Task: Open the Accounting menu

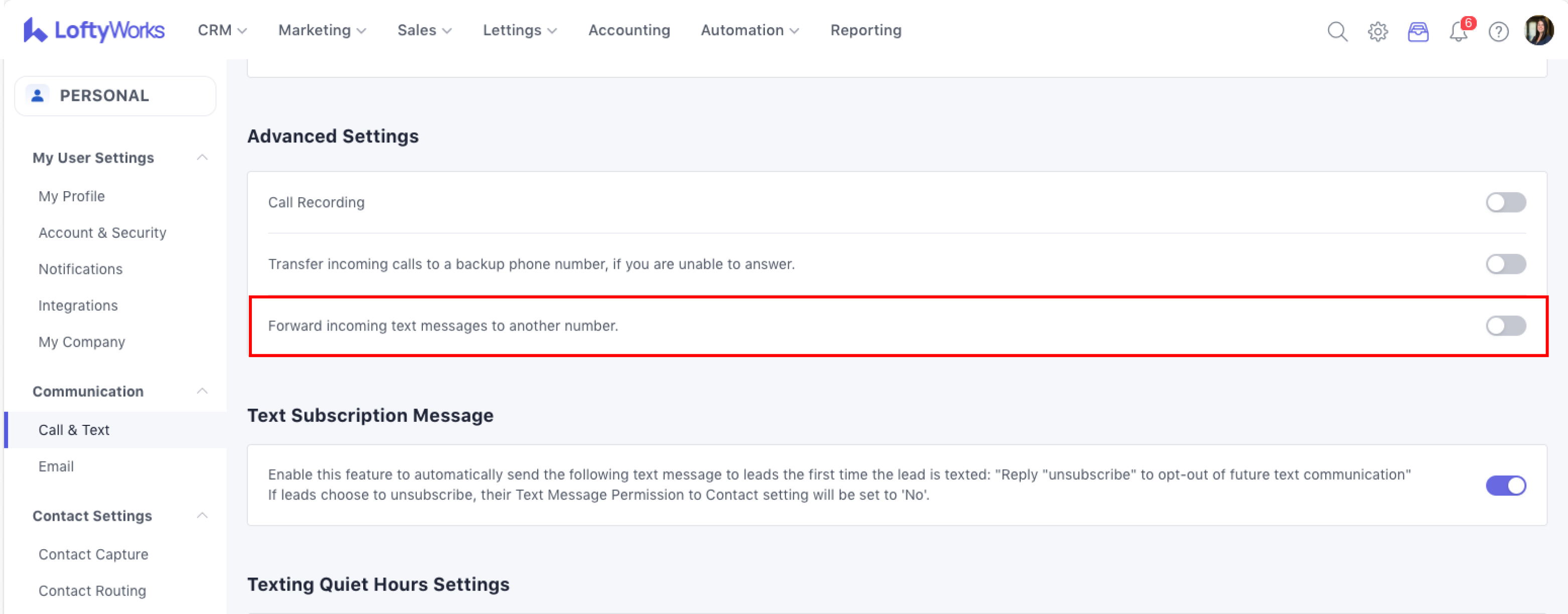Action: click(629, 30)
